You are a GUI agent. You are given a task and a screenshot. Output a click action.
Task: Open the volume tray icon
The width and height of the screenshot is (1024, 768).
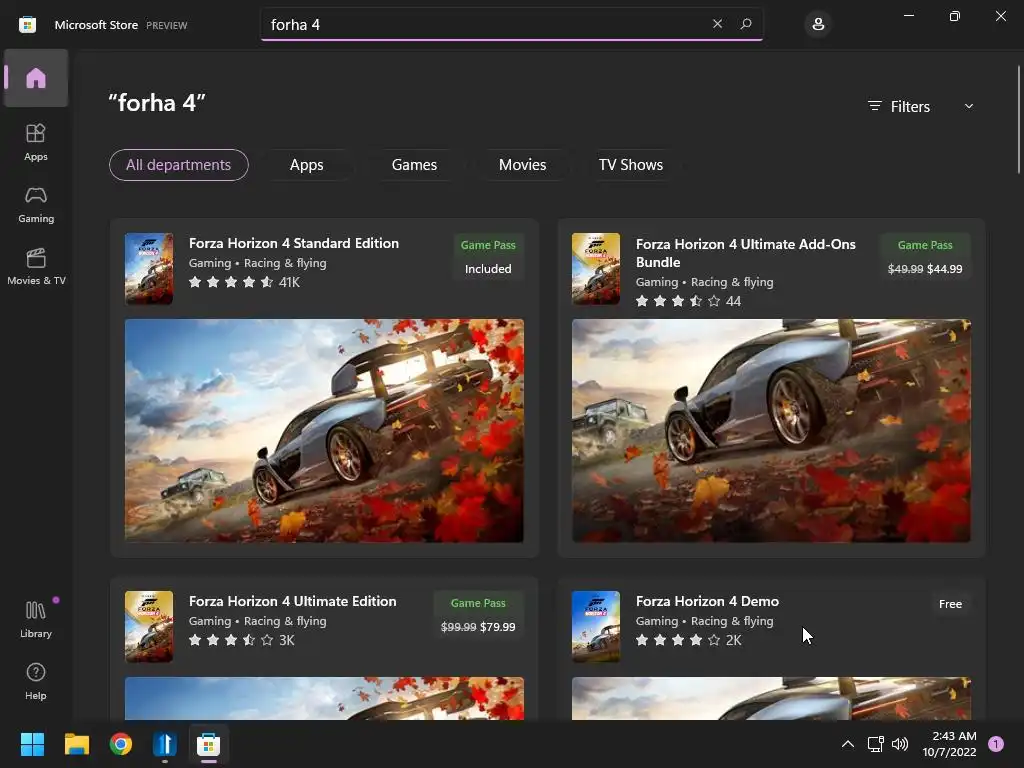tap(900, 744)
